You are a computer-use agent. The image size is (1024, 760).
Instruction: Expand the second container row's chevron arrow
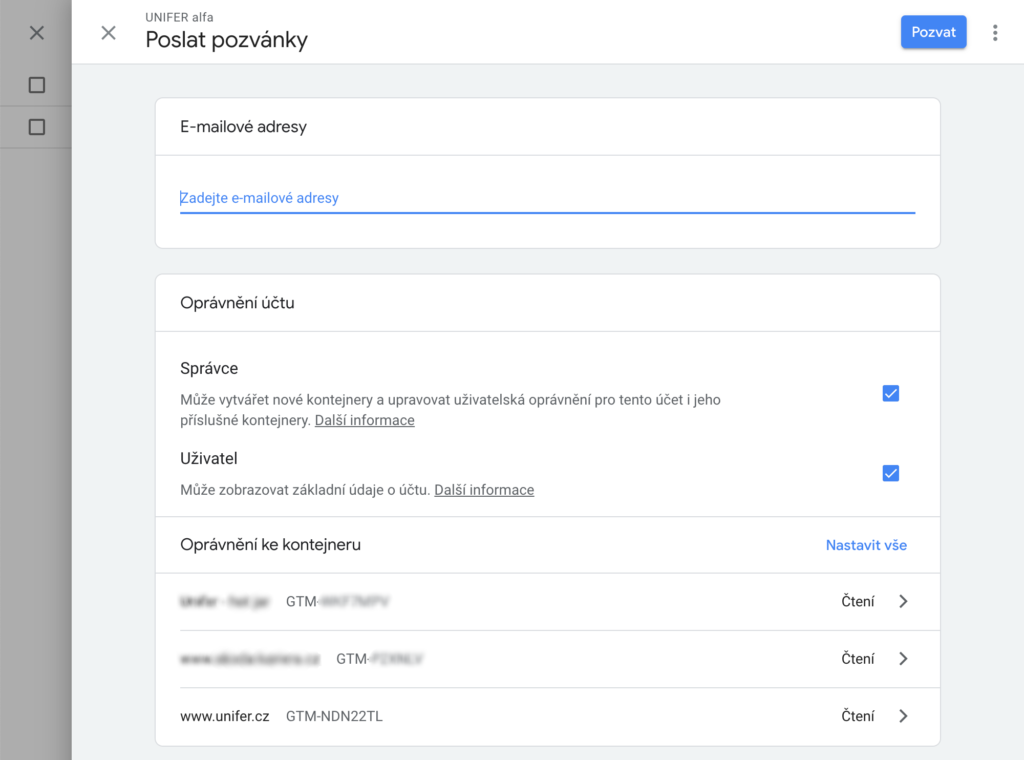click(903, 659)
